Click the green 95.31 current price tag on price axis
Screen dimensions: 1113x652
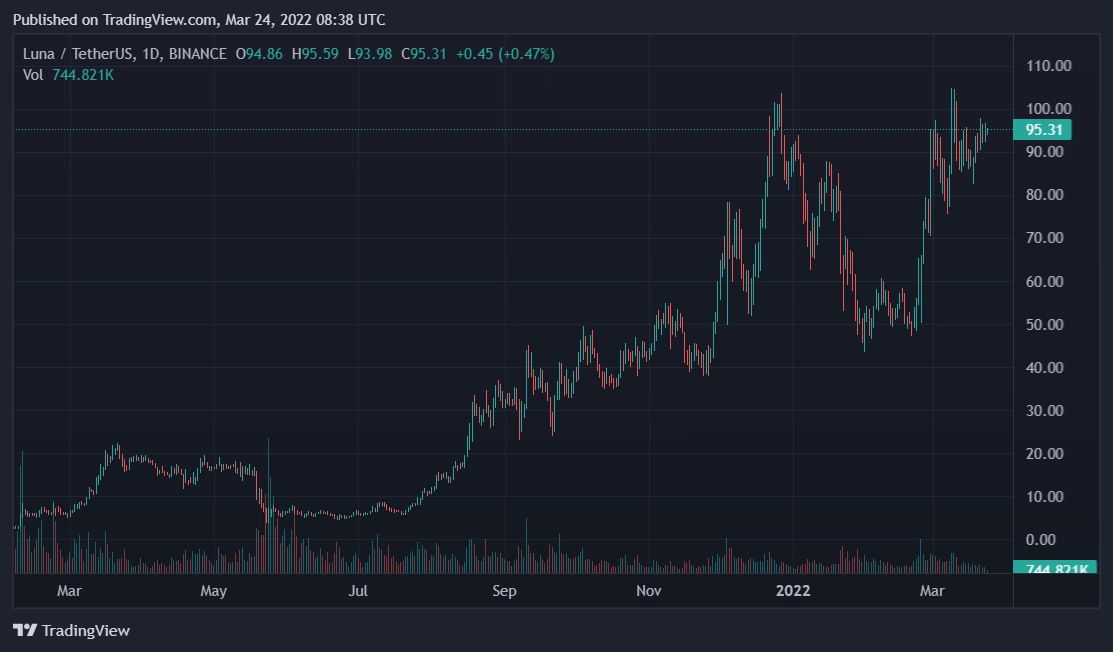tap(1042, 130)
